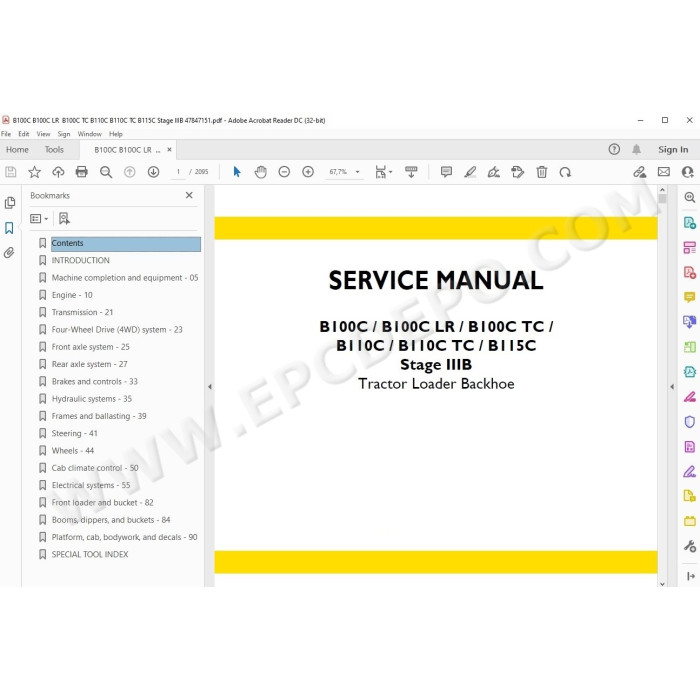Open the File menu

coord(6,134)
